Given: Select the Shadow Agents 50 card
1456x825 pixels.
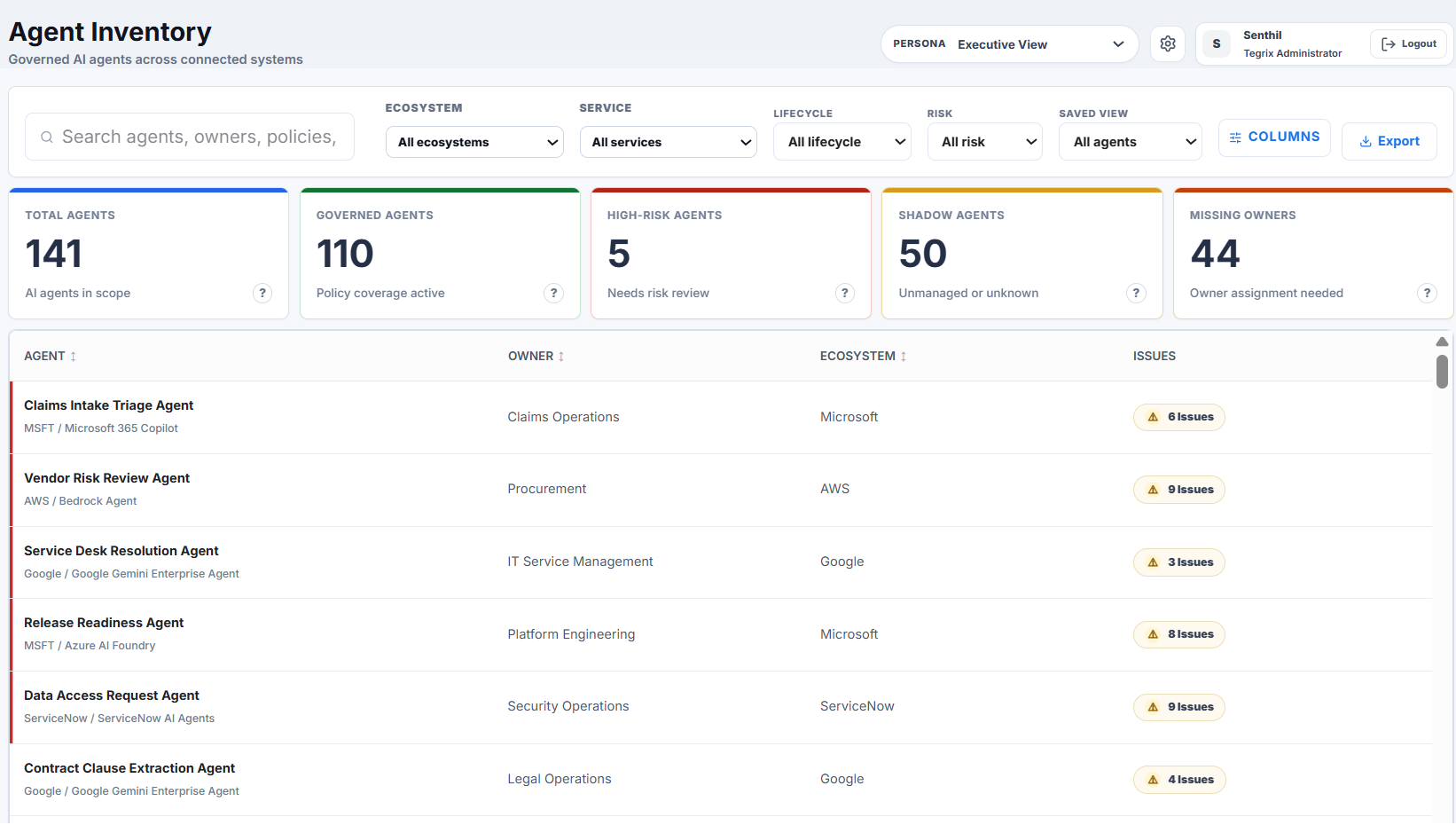Looking at the screenshot, I should pyautogui.click(x=1022, y=254).
